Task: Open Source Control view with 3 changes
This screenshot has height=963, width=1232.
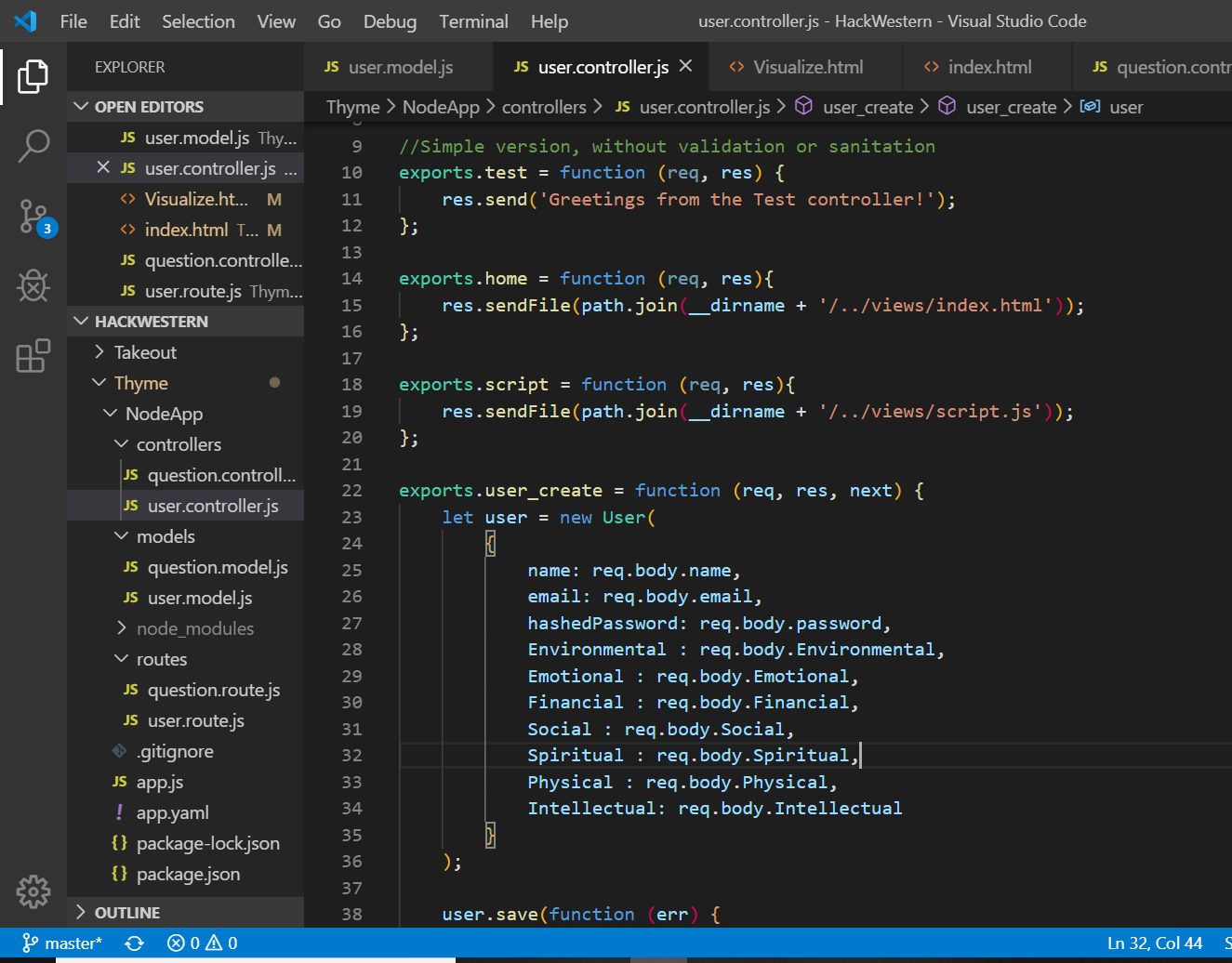Action: pos(33,217)
